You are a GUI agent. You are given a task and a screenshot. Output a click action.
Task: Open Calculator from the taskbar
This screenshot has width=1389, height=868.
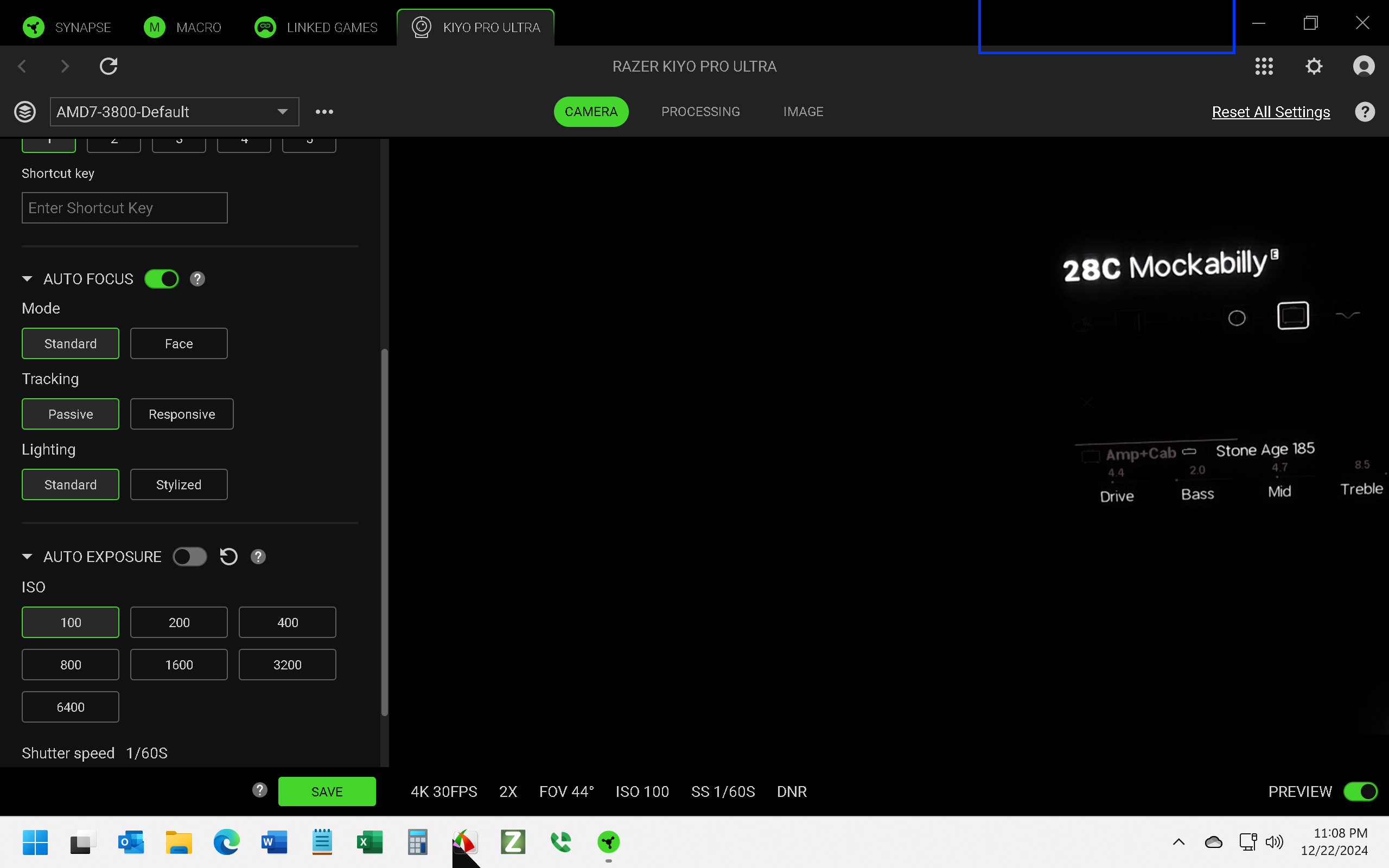coord(417,842)
